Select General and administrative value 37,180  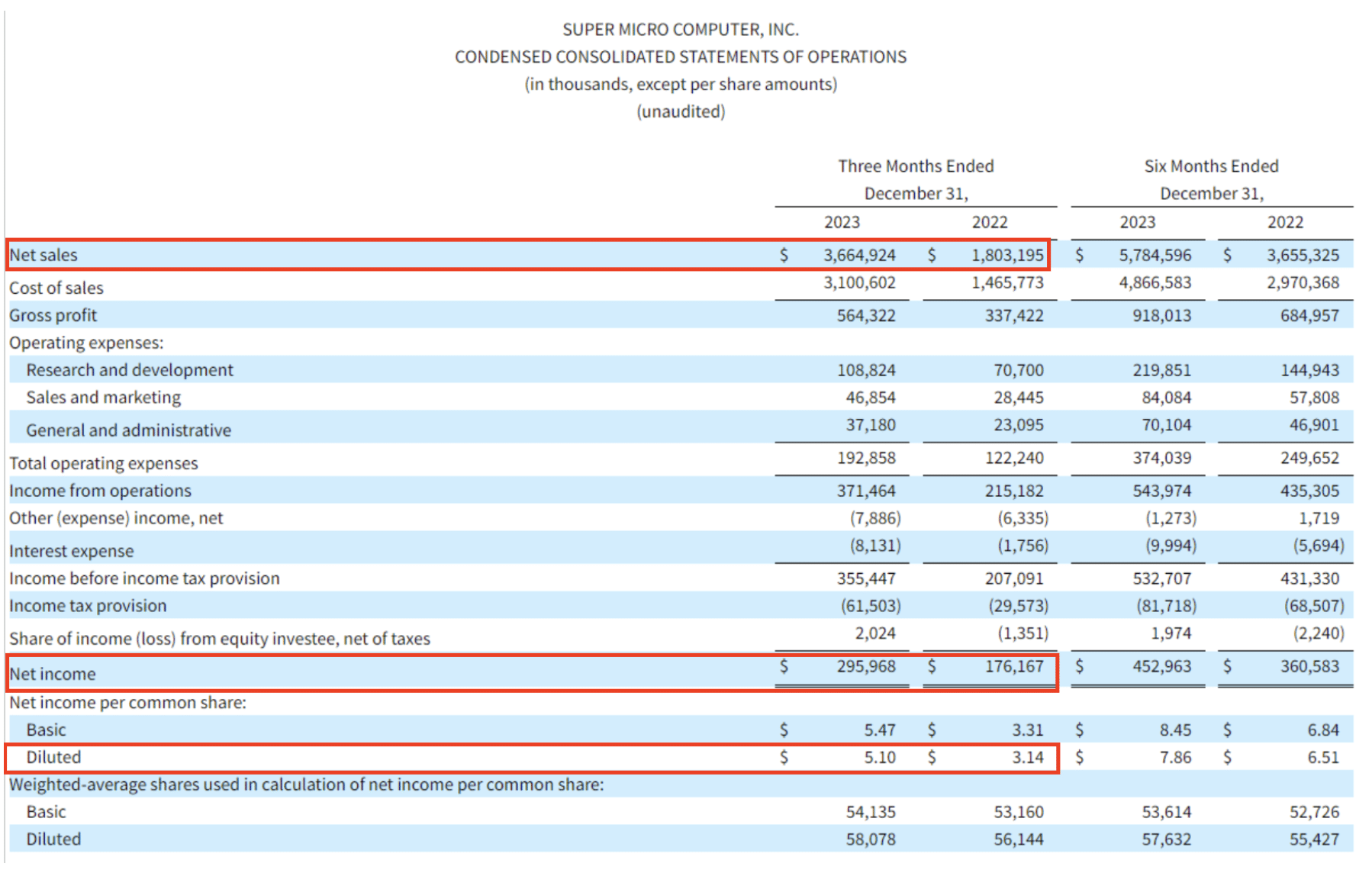871,425
